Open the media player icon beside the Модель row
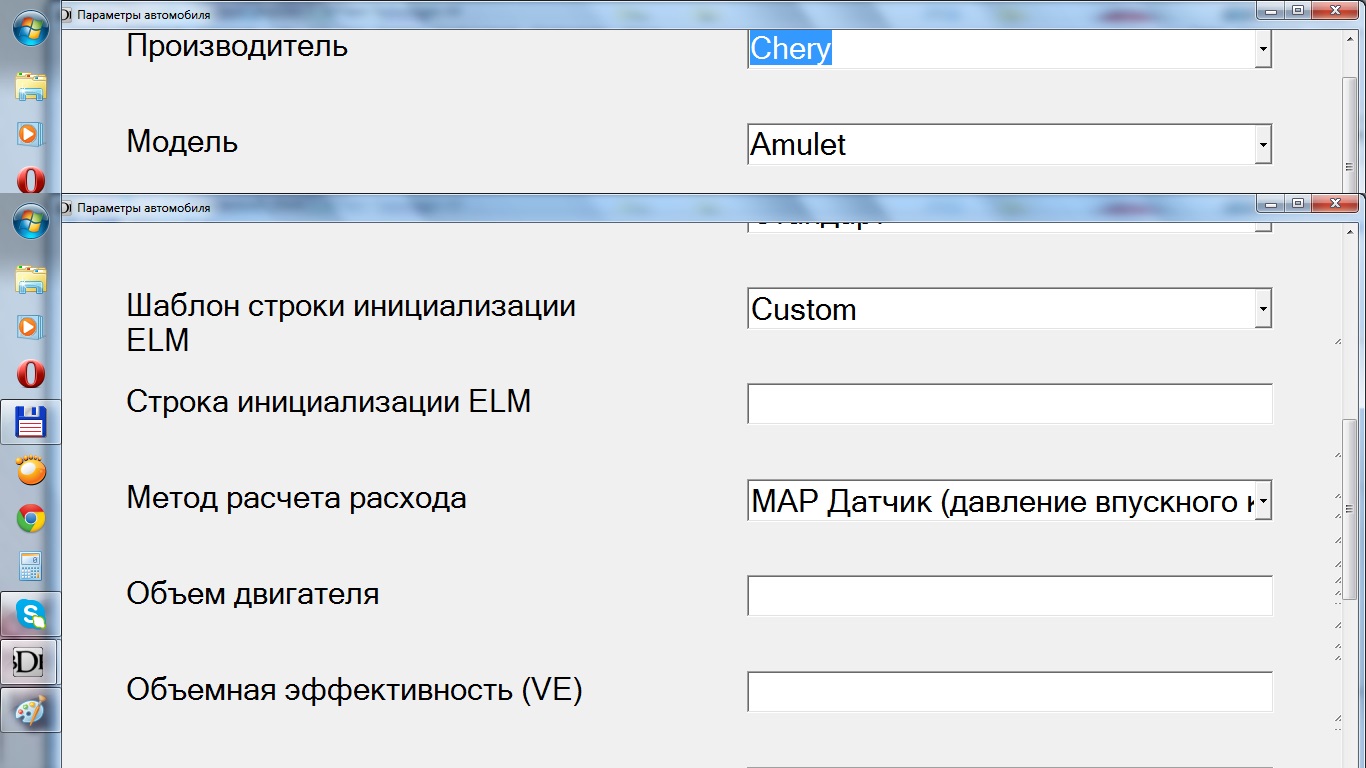Image resolution: width=1366 pixels, height=768 pixels. pos(31,133)
